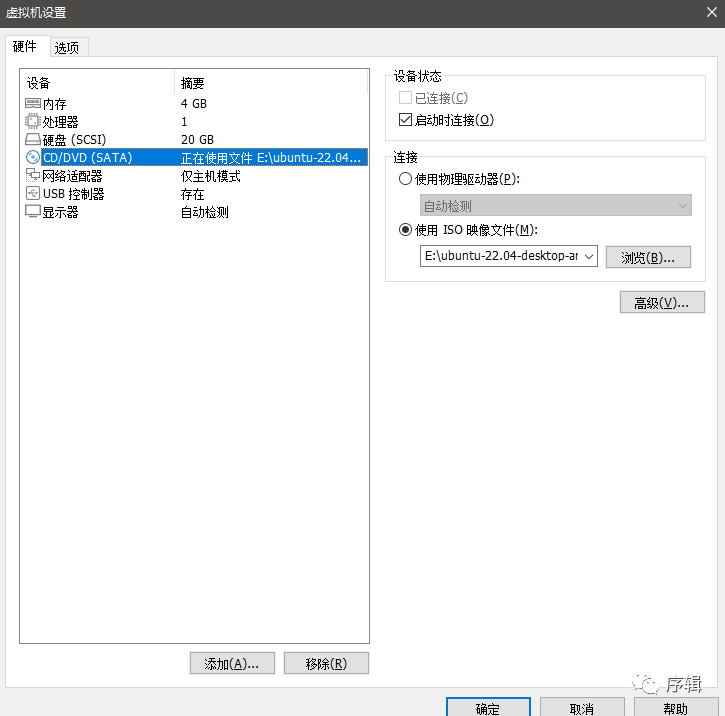The width and height of the screenshot is (725, 716).
Task: Open the 高级(V)... advanced settings button
Action: tap(662, 303)
